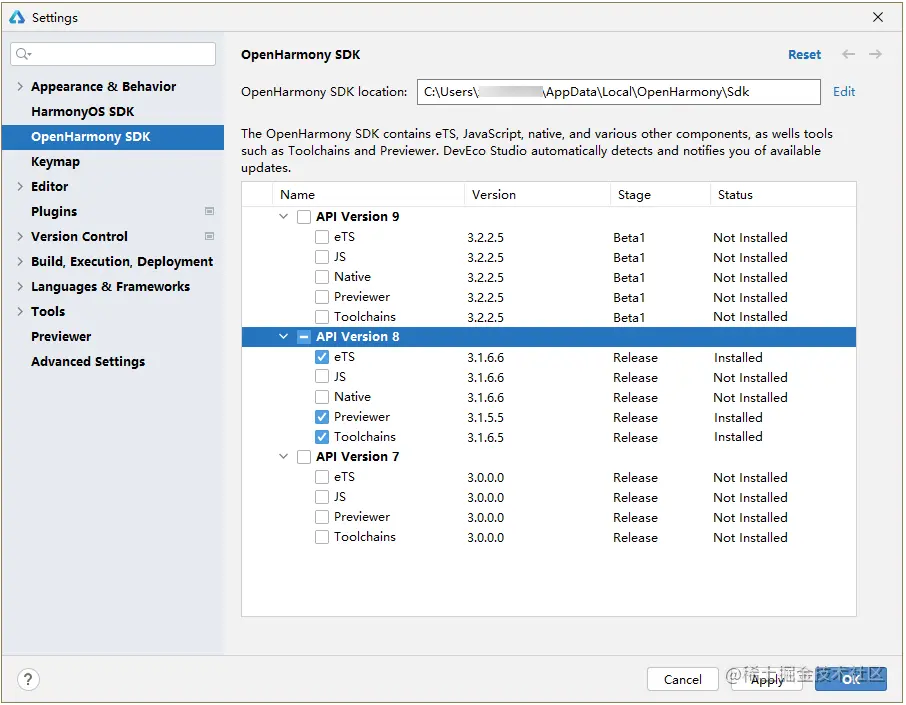This screenshot has height=705, width=906.
Task: Go forward with the right arrow icon
Action: pyautogui.click(x=875, y=54)
